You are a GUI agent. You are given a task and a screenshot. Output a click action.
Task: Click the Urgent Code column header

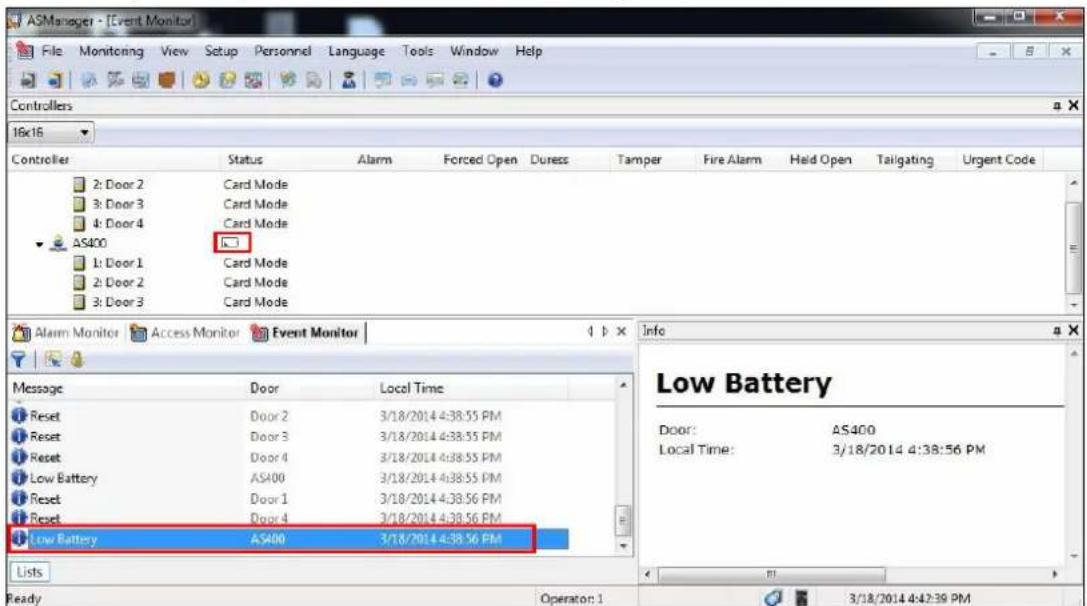pos(998,160)
